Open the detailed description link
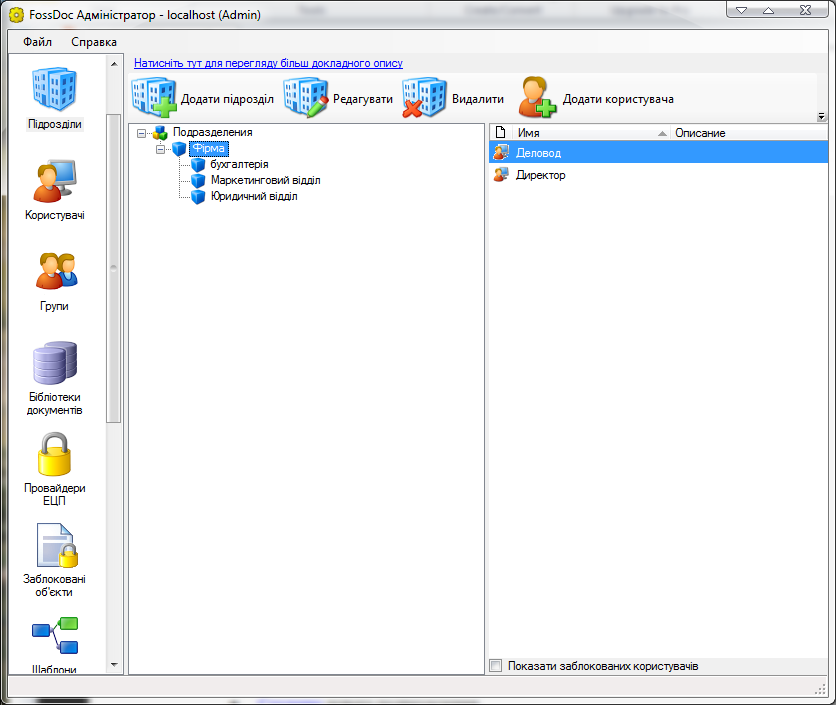 (x=268, y=63)
